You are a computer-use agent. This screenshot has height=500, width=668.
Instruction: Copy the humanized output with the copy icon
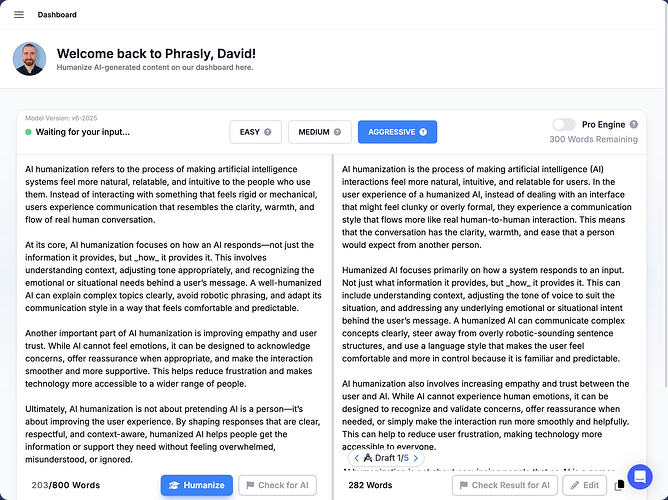619,485
